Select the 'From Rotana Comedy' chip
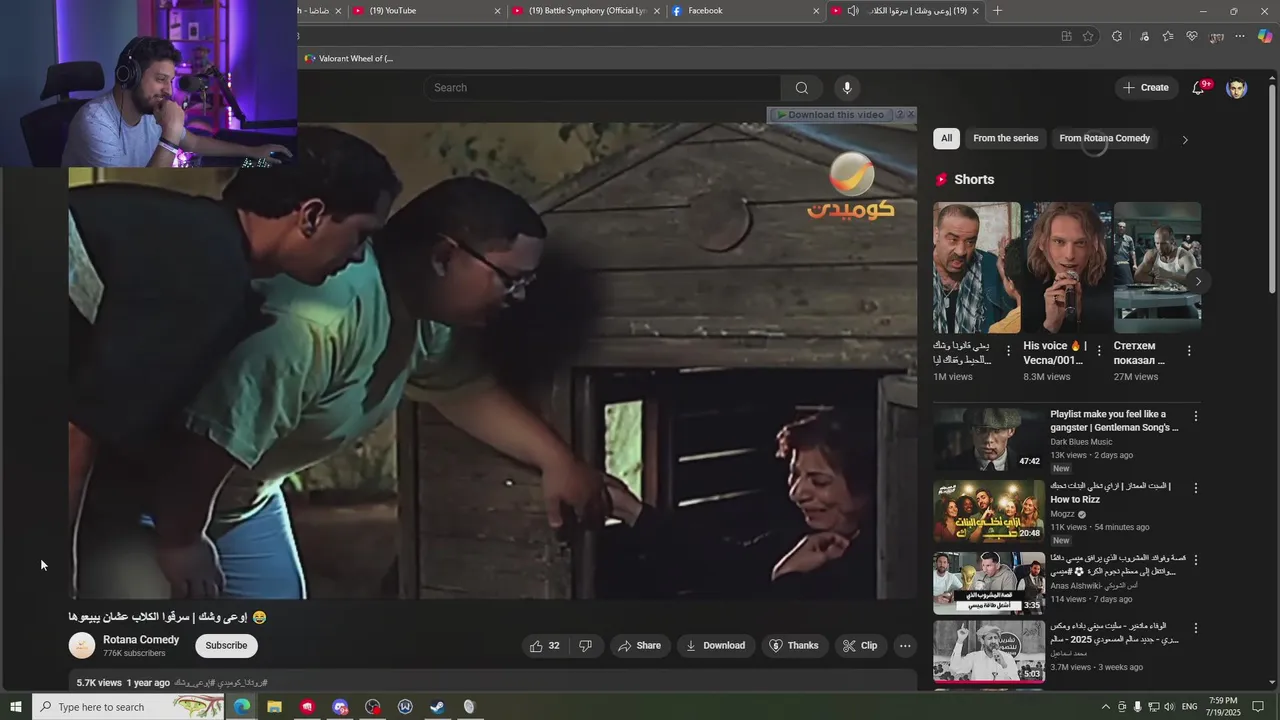Image resolution: width=1280 pixels, height=720 pixels. (x=1104, y=138)
